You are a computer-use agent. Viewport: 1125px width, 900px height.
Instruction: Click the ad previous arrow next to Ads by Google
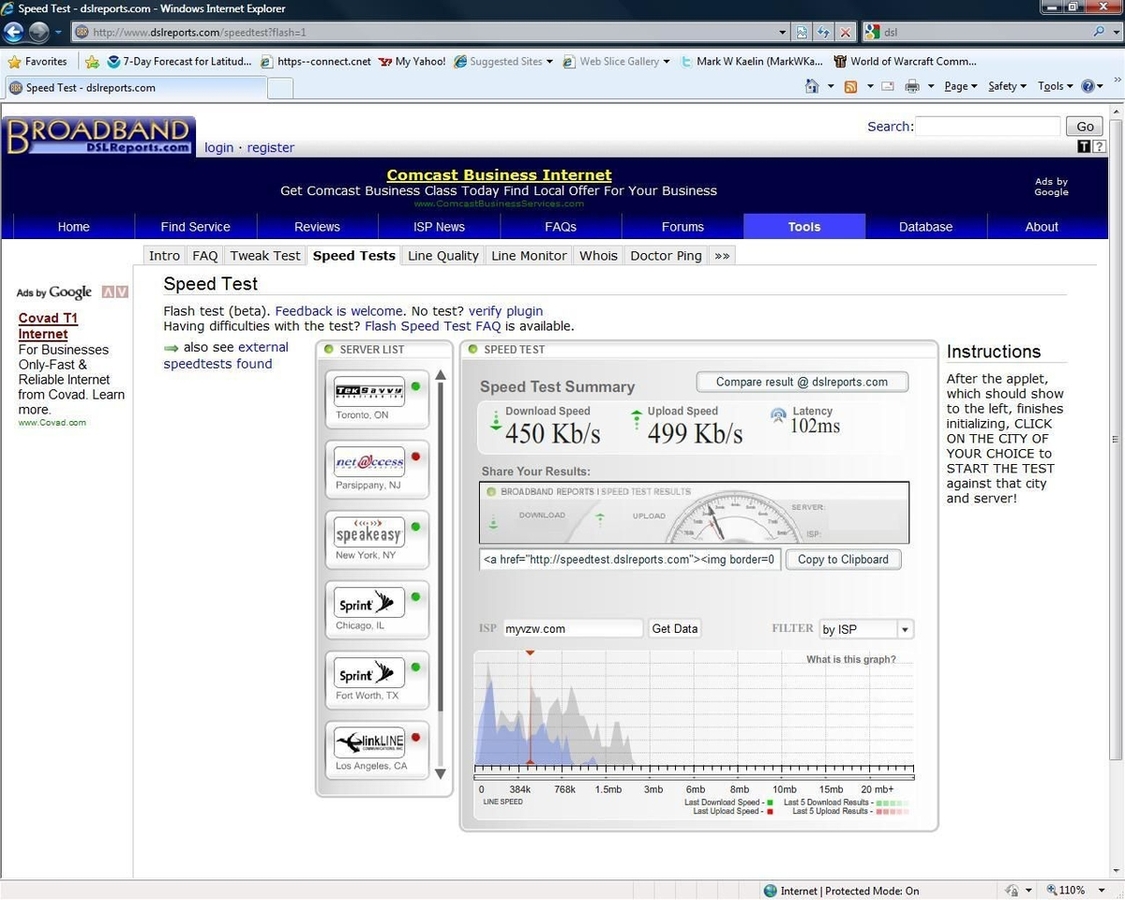108,292
